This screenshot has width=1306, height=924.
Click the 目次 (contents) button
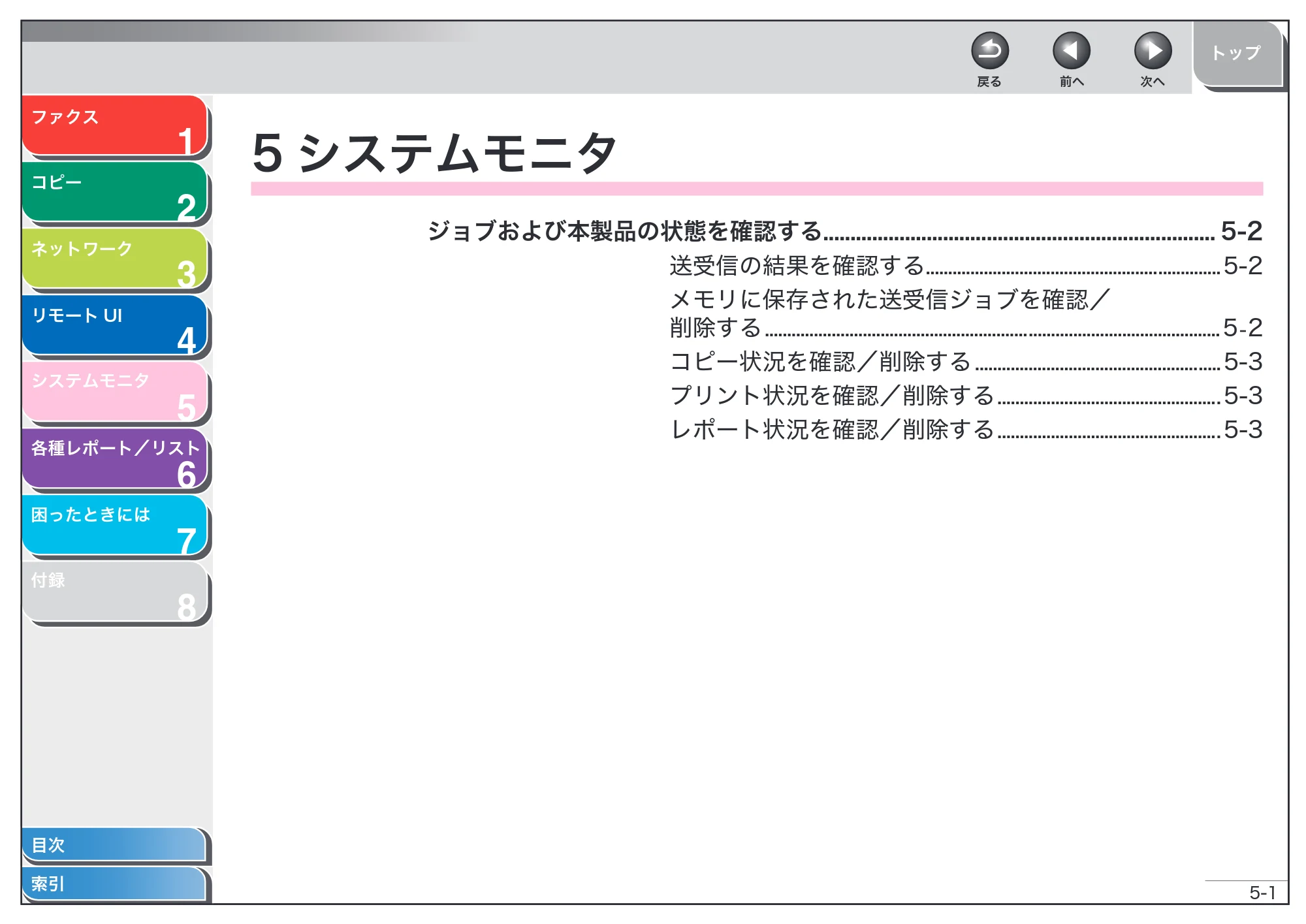point(114,845)
